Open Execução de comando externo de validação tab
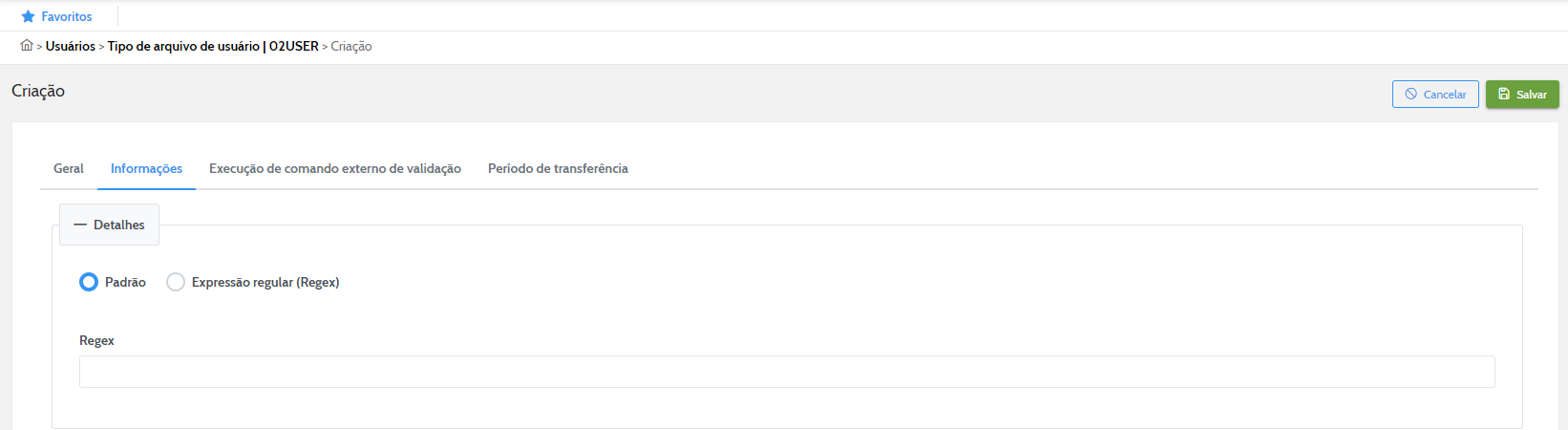1568x430 pixels. [x=335, y=168]
